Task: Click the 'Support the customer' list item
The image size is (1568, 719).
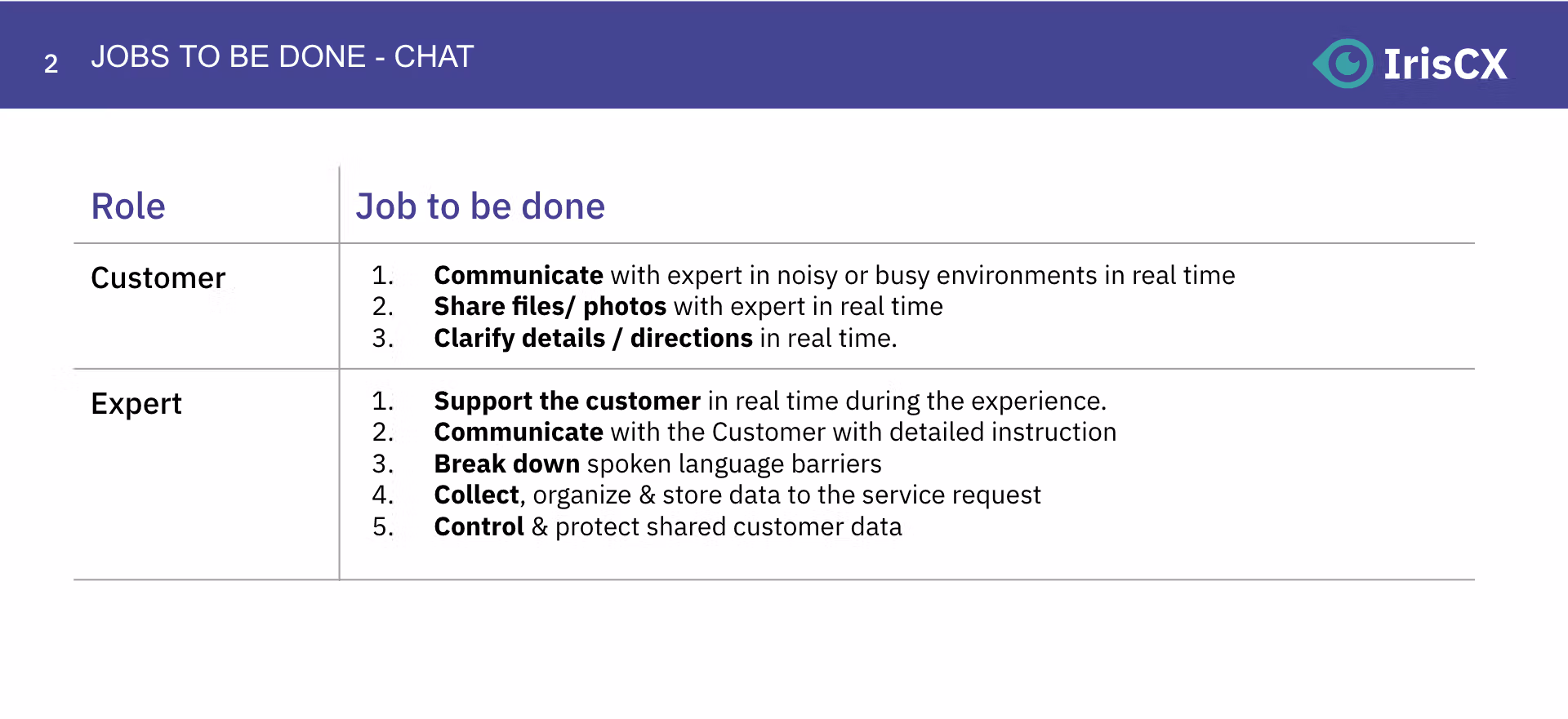Action: tap(770, 401)
